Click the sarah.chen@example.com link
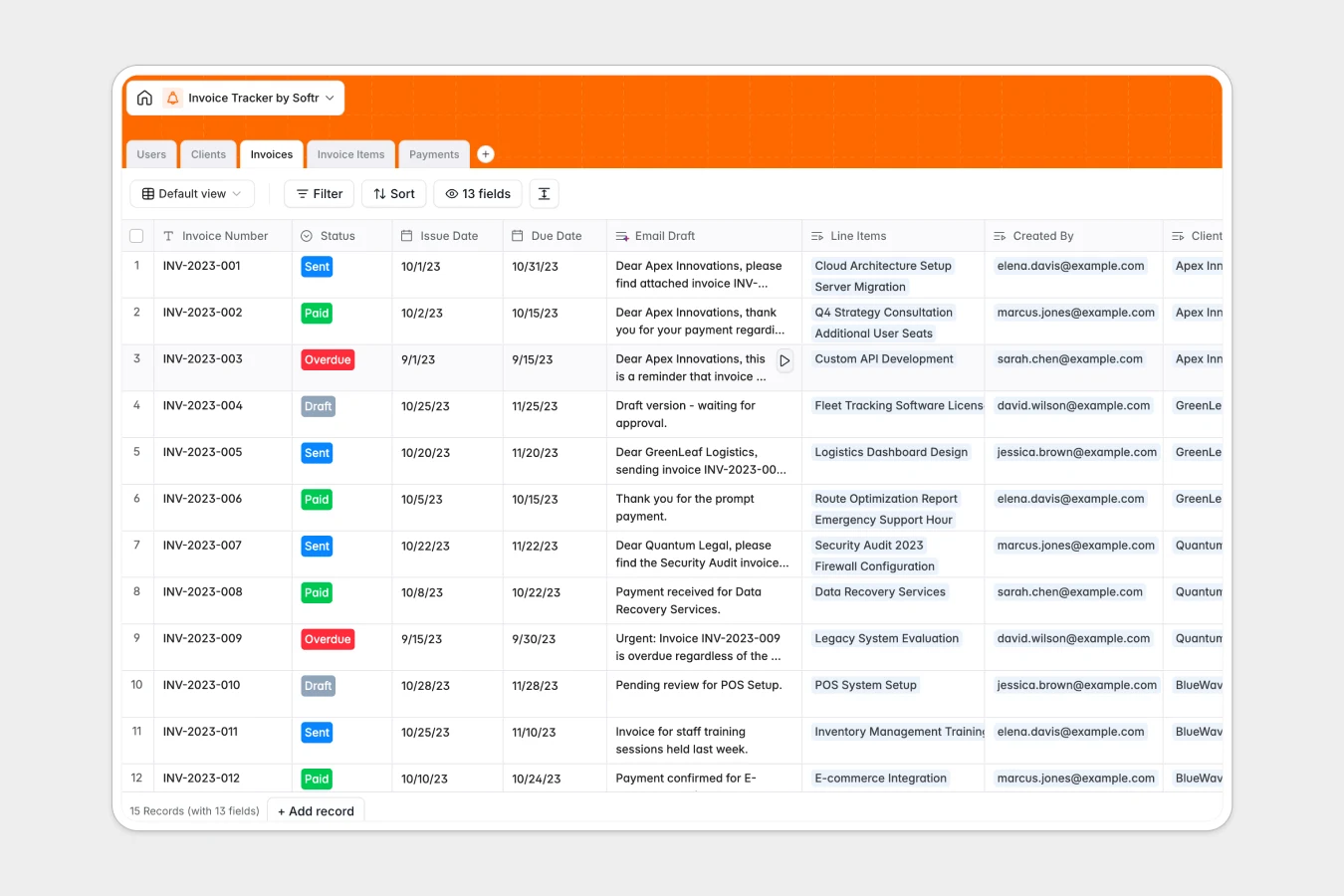The image size is (1344, 896). click(1070, 358)
